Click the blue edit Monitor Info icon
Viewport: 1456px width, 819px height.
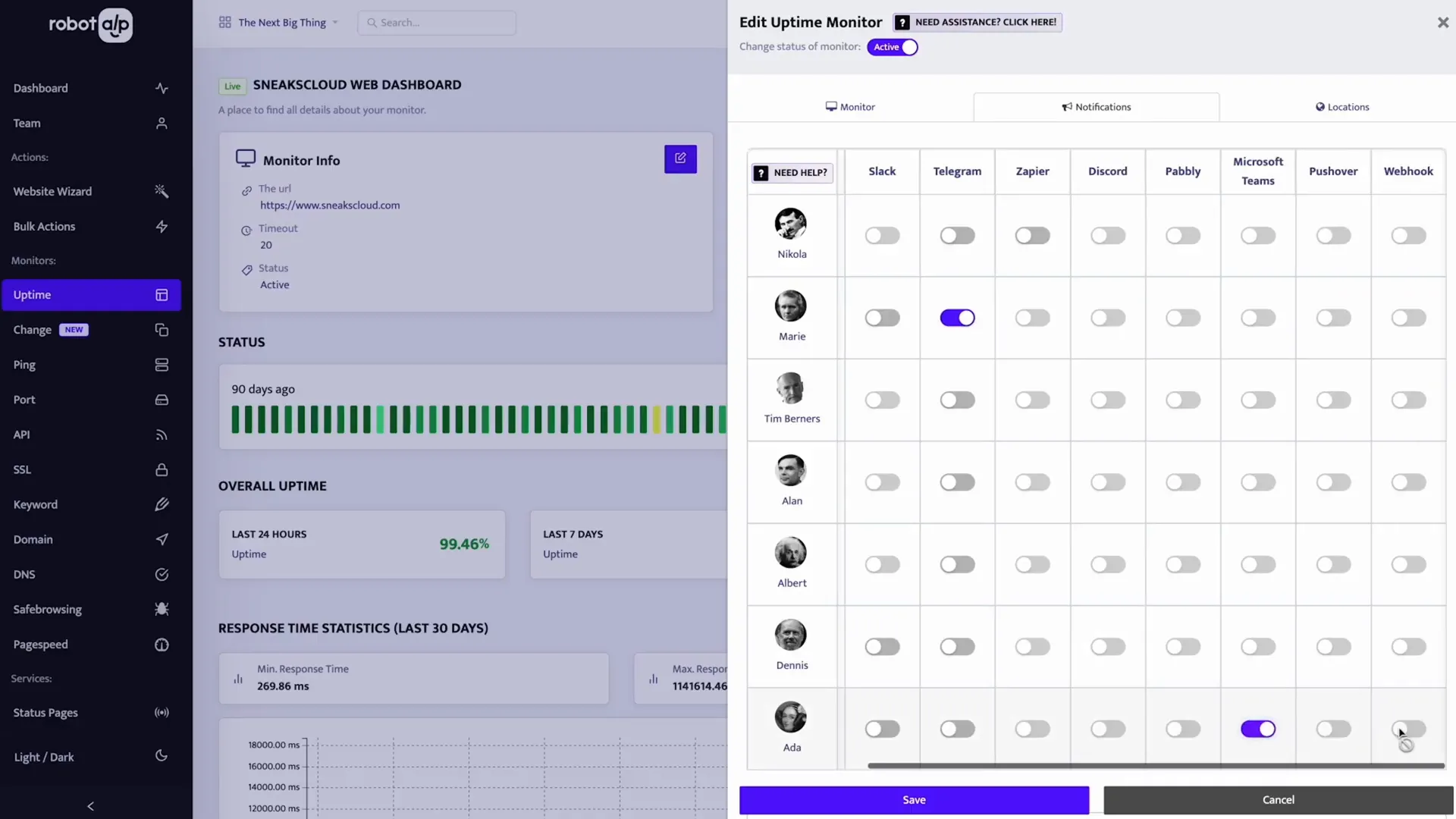point(680,158)
